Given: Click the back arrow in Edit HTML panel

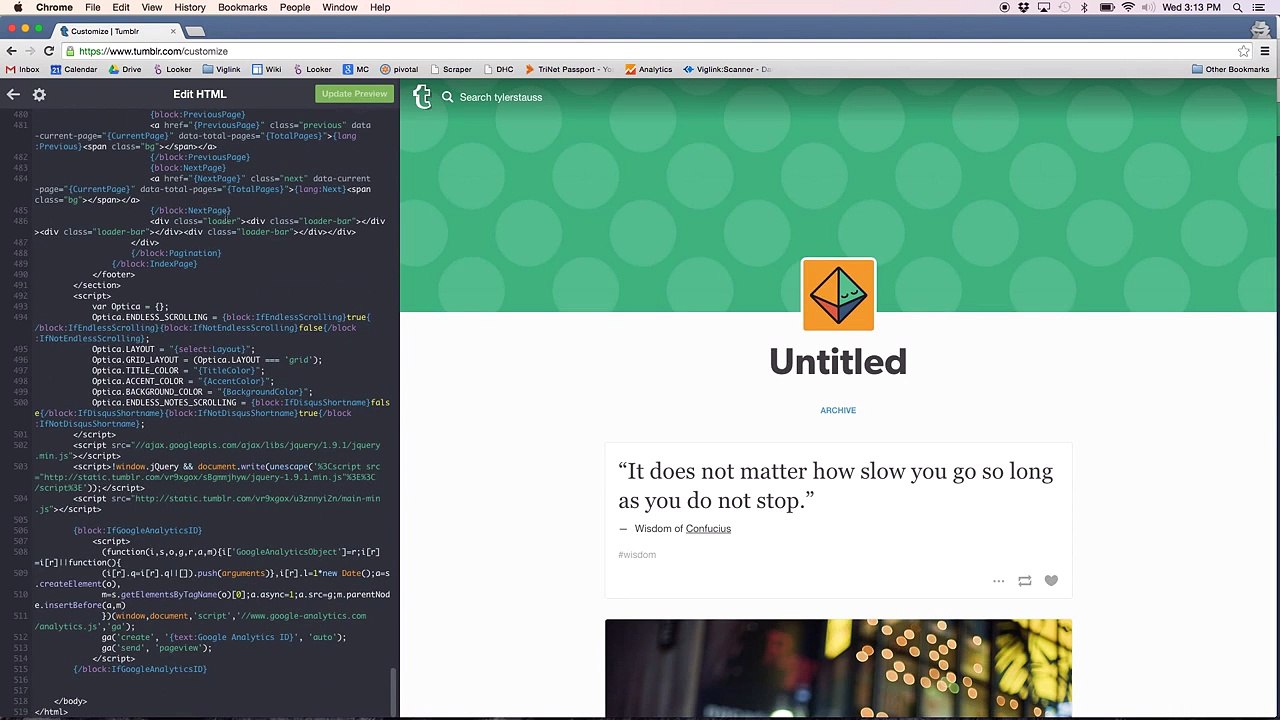Looking at the screenshot, I should pyautogui.click(x=13, y=94).
